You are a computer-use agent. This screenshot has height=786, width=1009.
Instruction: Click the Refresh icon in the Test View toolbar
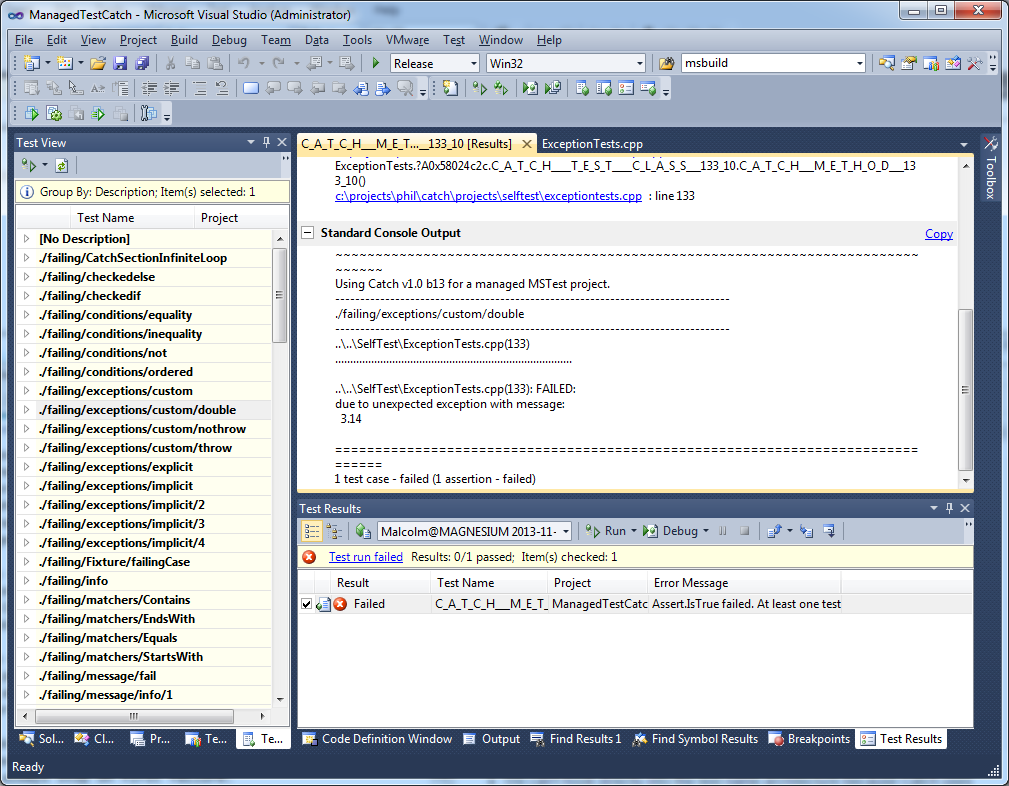click(61, 166)
